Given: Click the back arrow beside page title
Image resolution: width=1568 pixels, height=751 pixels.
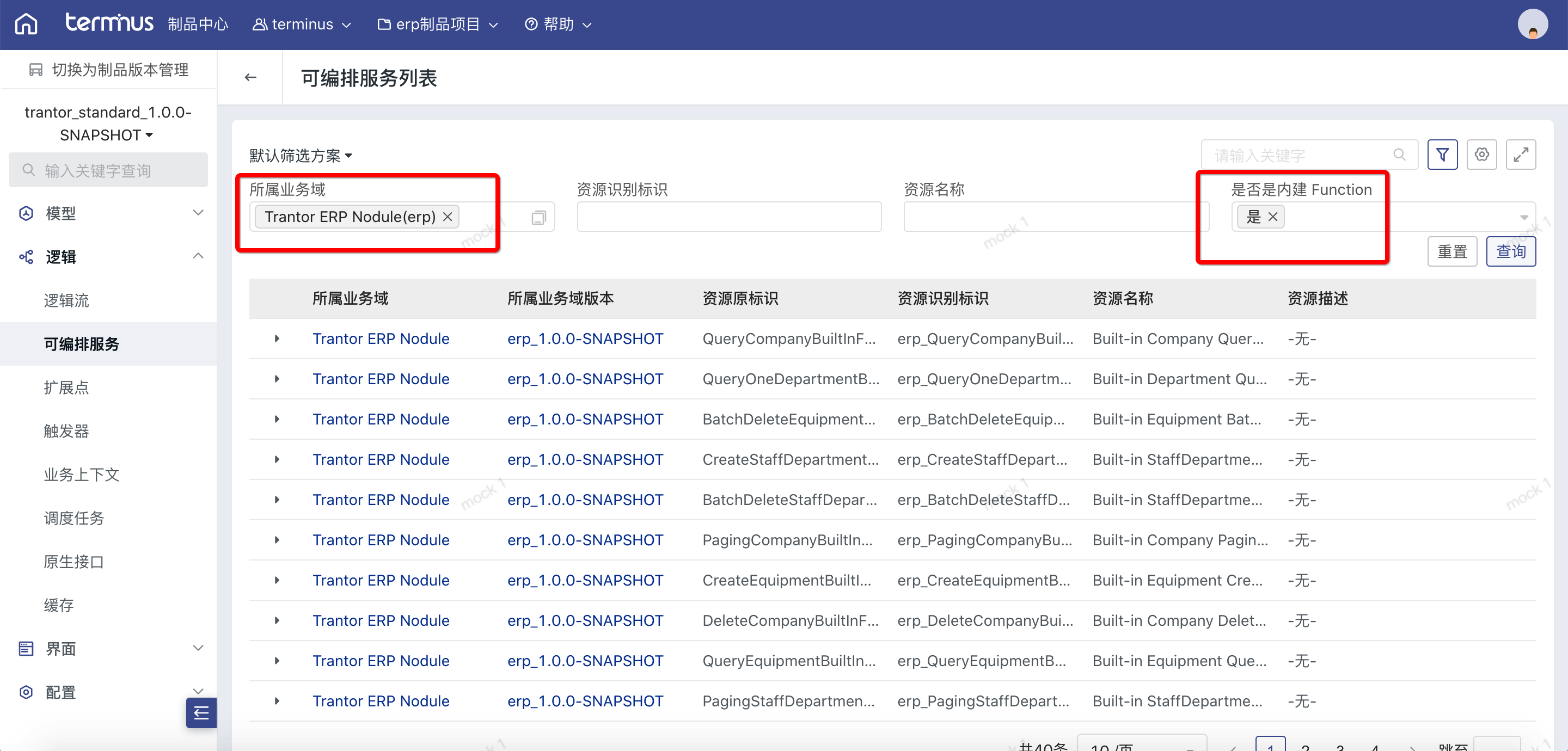Looking at the screenshot, I should [250, 77].
